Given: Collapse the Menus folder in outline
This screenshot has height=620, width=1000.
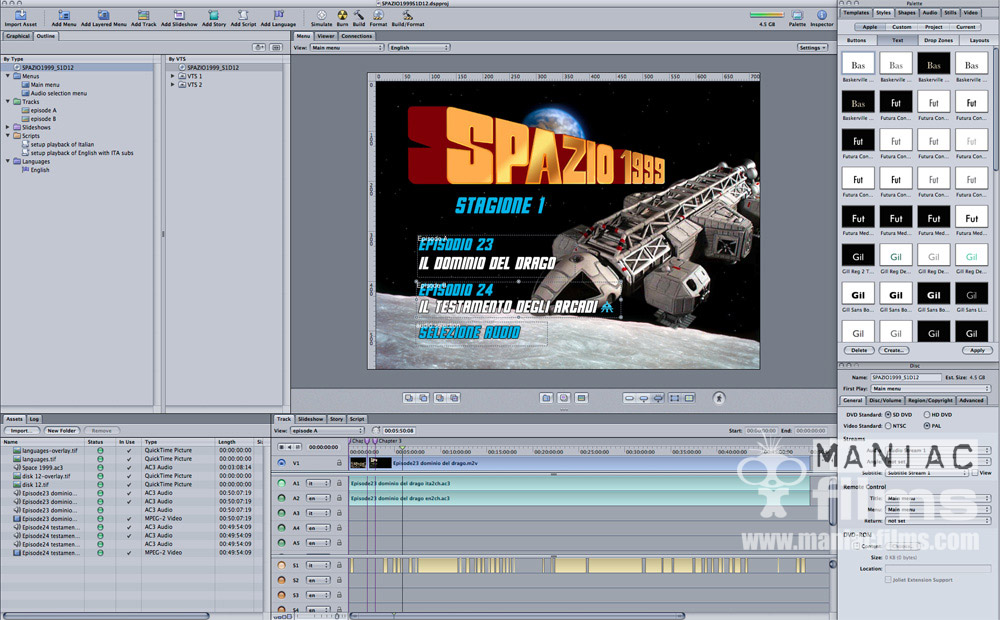Looking at the screenshot, I should tap(8, 76).
